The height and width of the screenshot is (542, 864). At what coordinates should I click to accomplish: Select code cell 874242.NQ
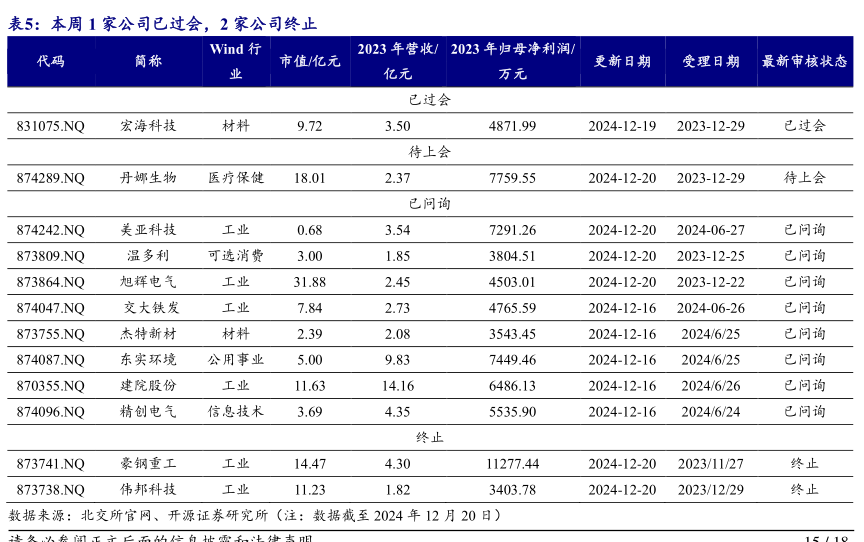(51, 230)
